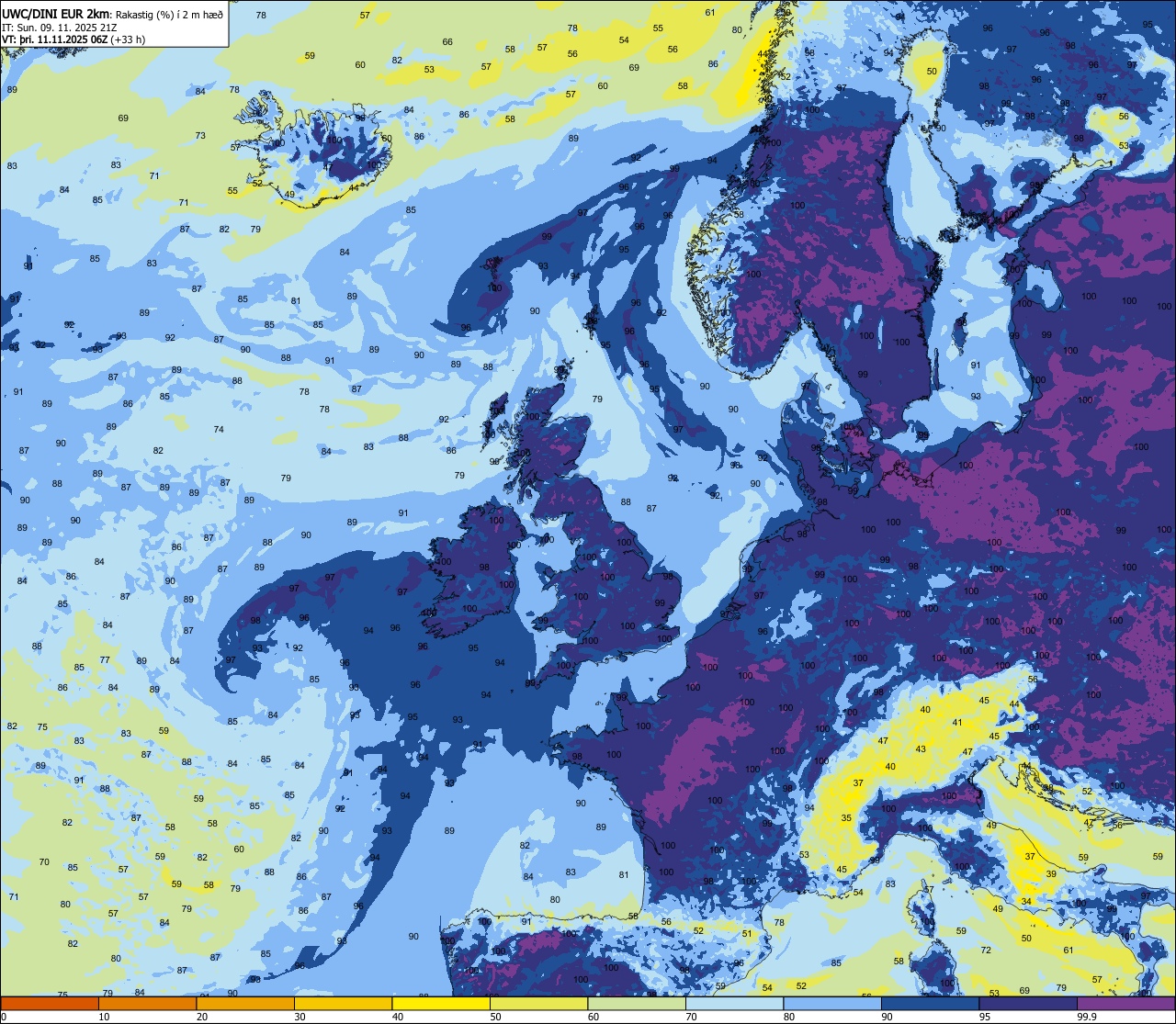The height and width of the screenshot is (1024, 1176).
Task: Click the 20–30% legend color swatch
Action: [245, 1003]
